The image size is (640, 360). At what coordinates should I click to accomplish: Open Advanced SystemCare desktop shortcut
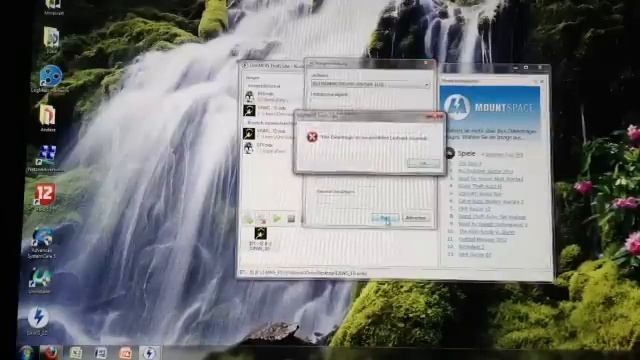coord(42,242)
